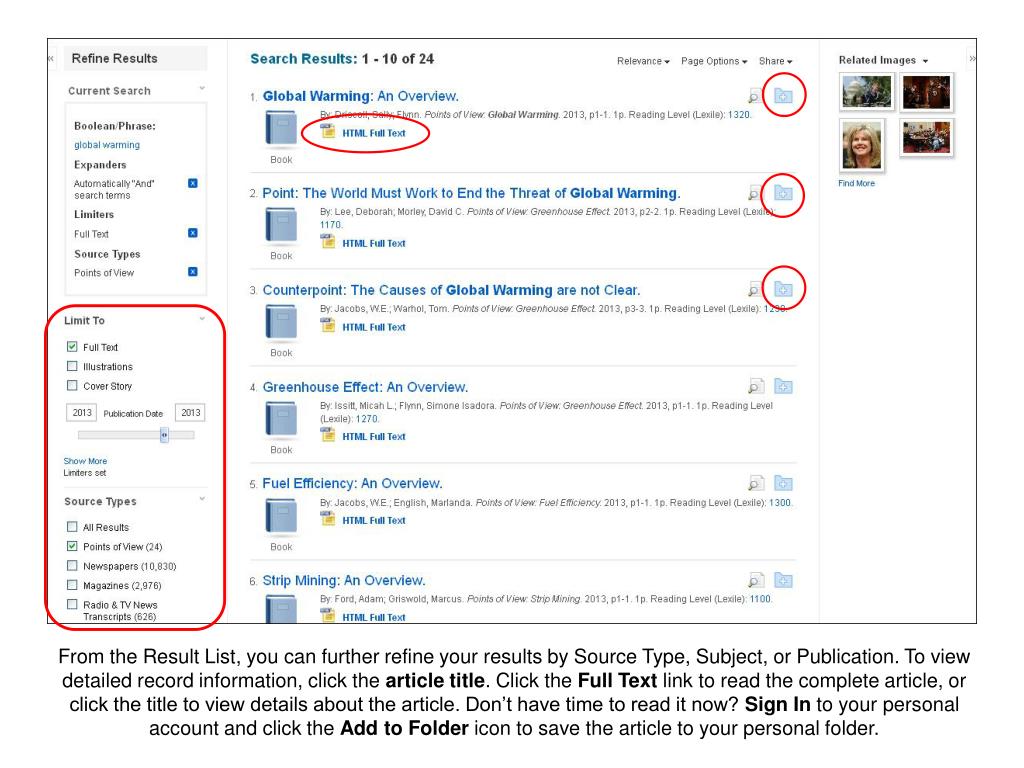Open the Relevance sort dropdown

pyautogui.click(x=643, y=61)
